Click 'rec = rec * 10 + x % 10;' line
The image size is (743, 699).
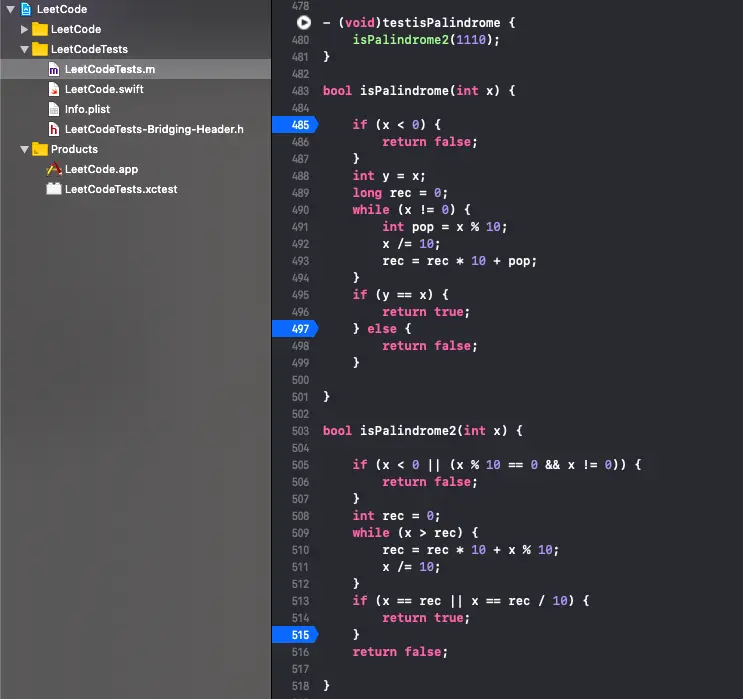[x=471, y=550]
